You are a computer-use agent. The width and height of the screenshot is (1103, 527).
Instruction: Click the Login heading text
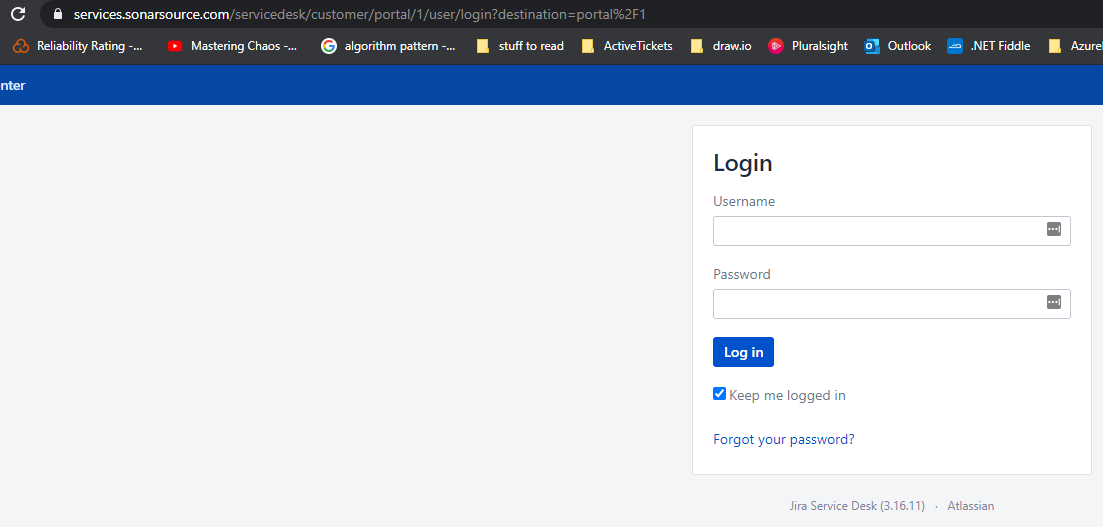[x=743, y=163]
